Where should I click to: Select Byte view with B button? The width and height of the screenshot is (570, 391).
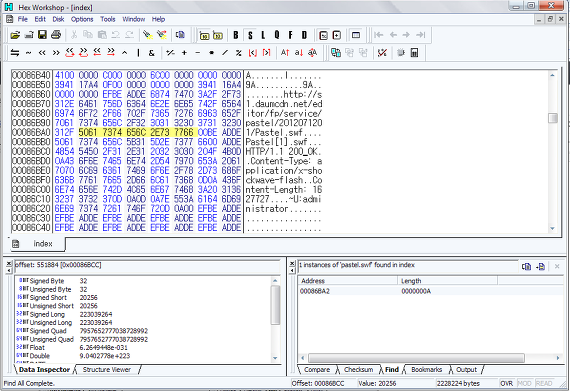click(x=236, y=35)
